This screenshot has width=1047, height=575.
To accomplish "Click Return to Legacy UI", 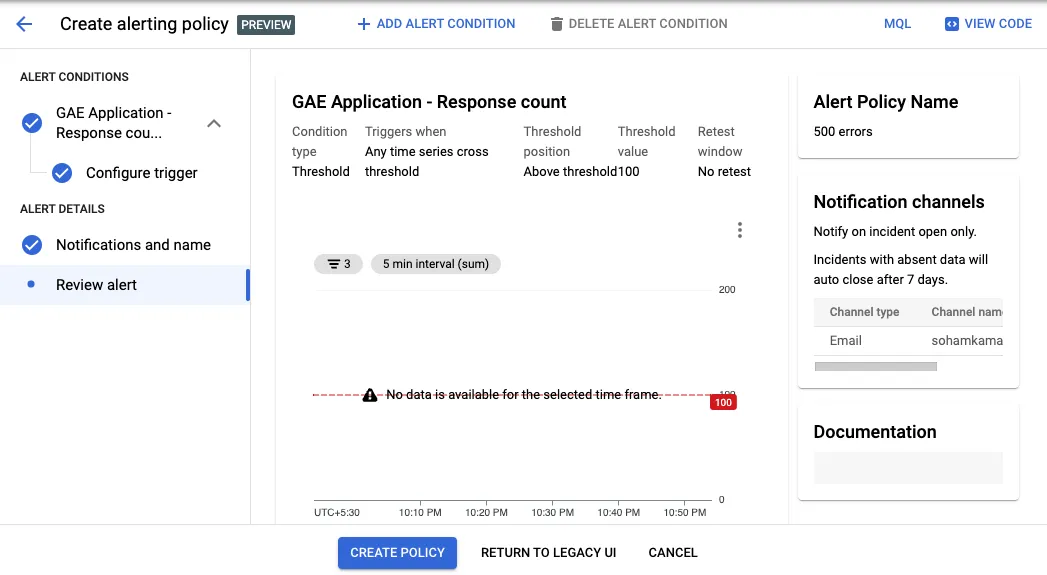I will coord(548,552).
